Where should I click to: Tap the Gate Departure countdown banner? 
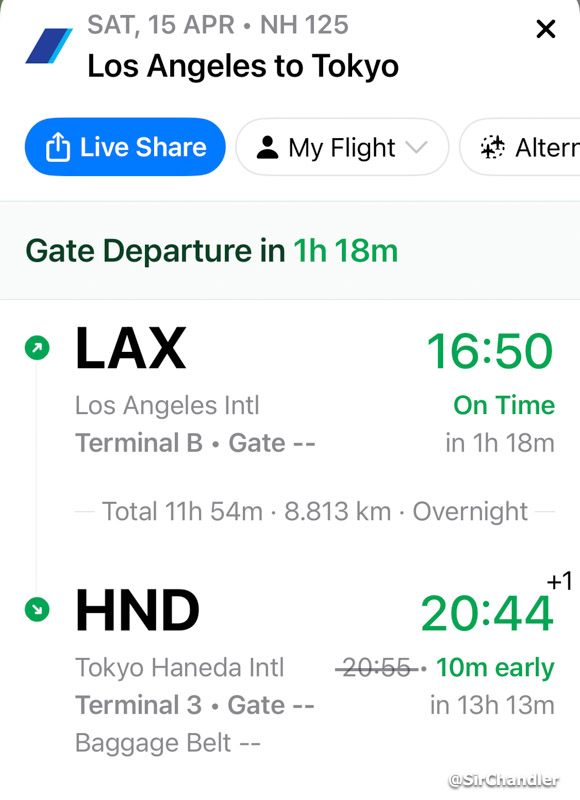(290, 251)
